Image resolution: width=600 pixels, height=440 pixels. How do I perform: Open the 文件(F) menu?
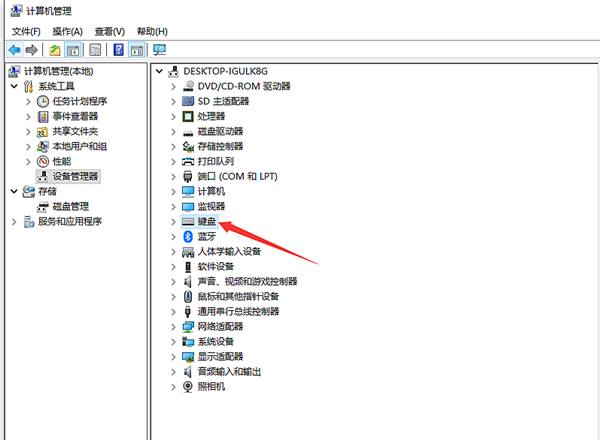pos(26,31)
